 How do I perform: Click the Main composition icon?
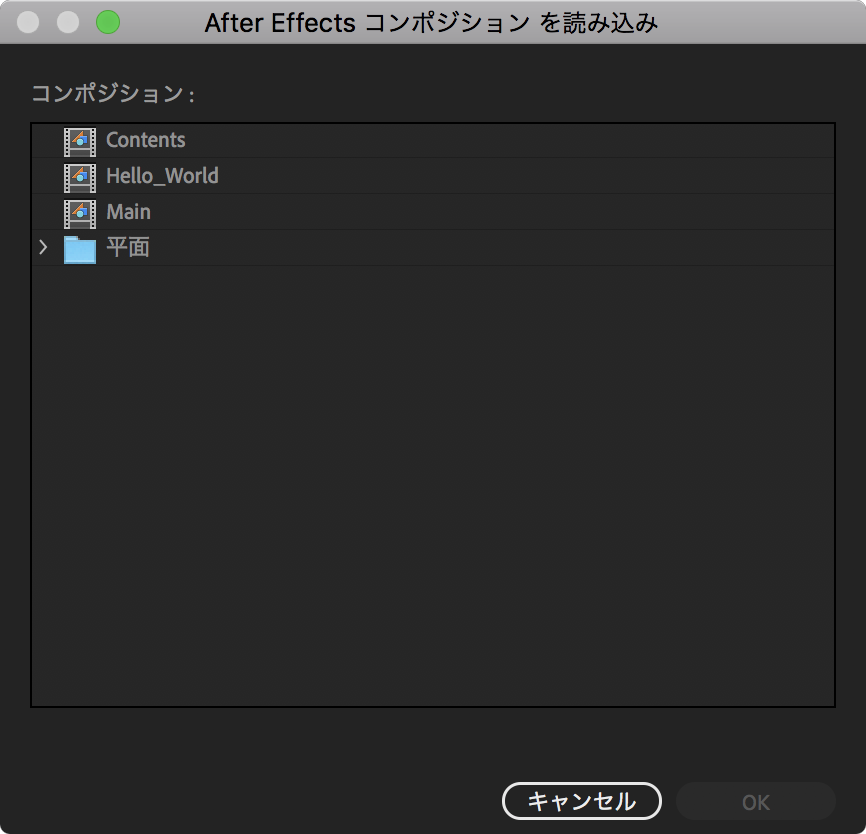point(80,213)
